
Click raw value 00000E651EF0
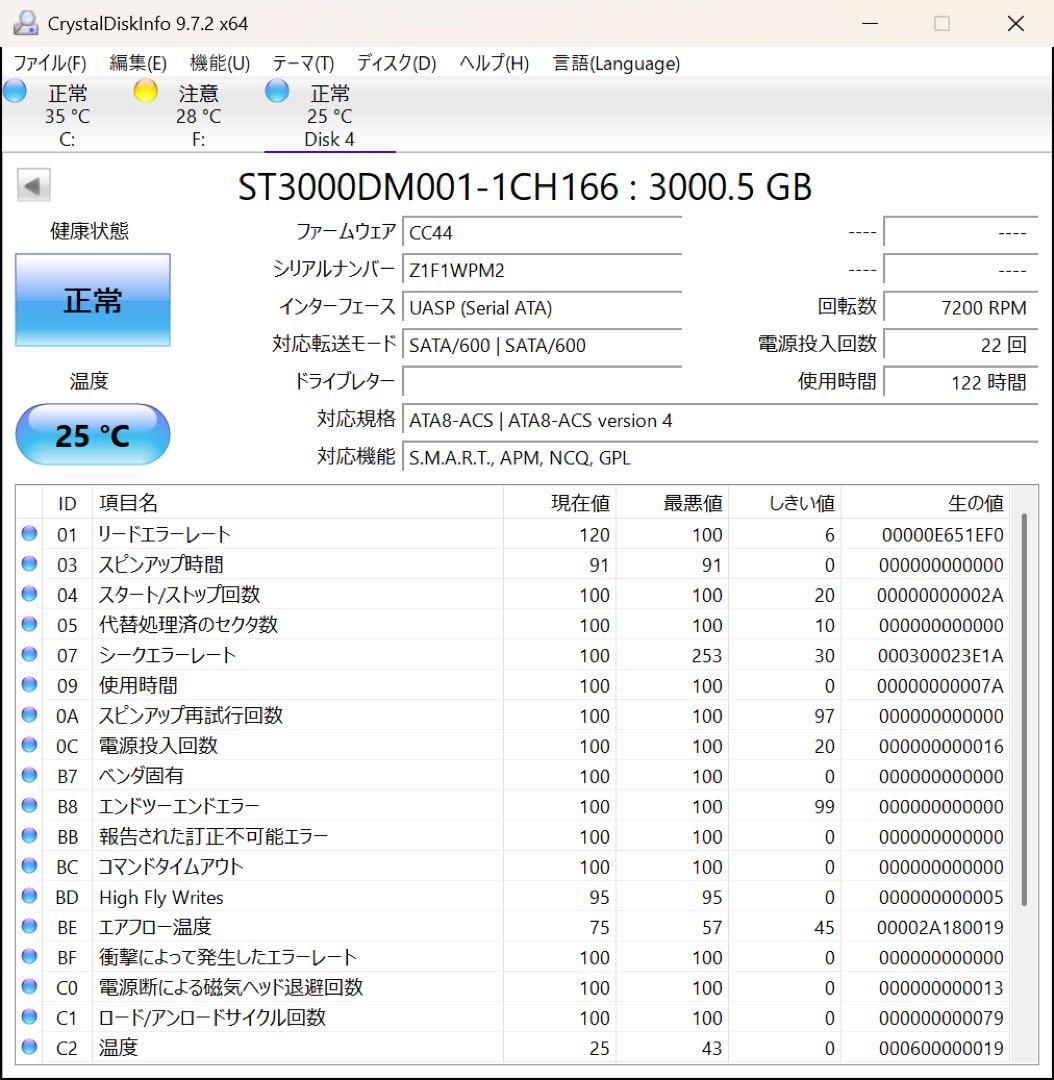point(942,535)
